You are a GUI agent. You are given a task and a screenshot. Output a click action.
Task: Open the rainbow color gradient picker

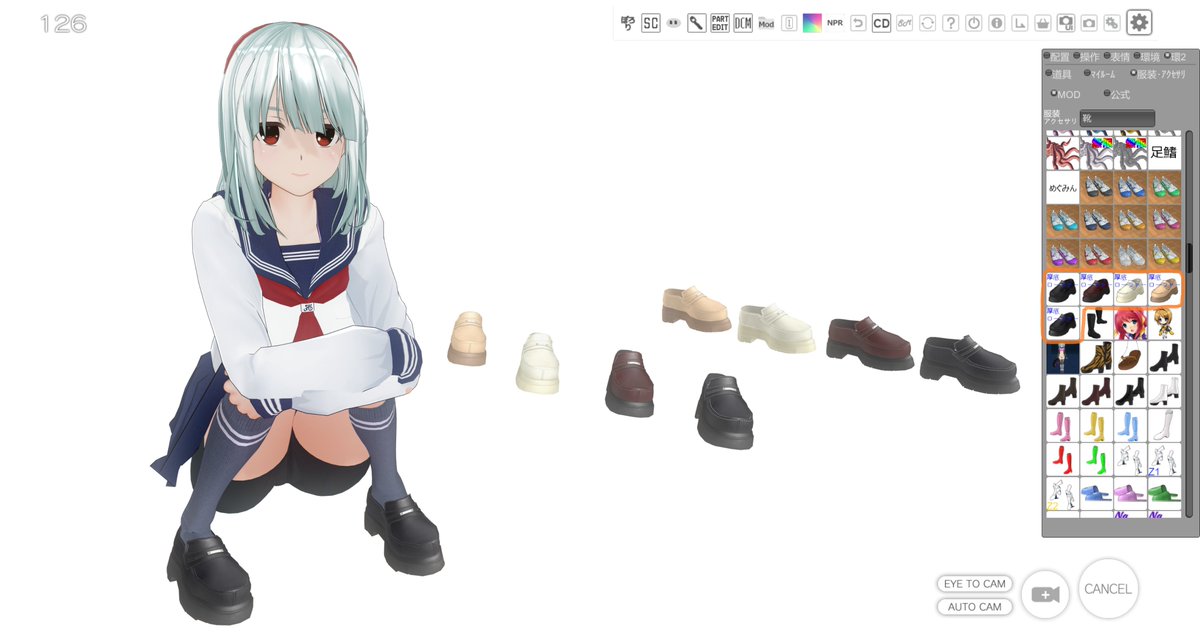(812, 23)
